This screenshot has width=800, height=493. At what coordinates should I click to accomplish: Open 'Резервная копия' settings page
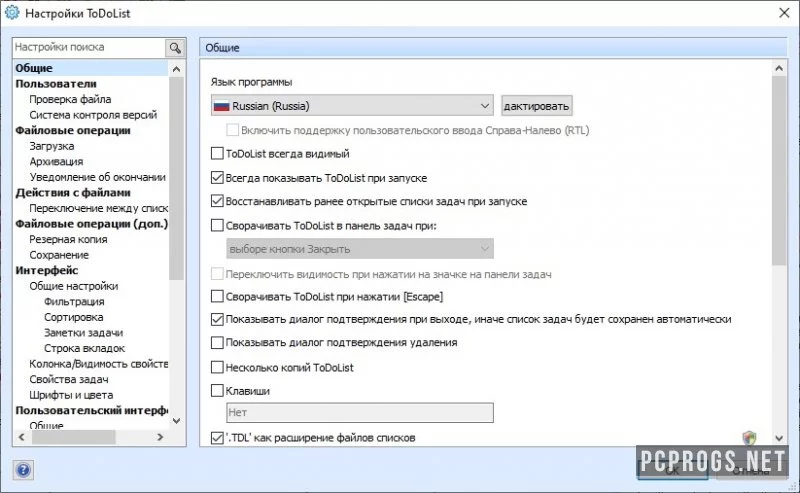68,239
